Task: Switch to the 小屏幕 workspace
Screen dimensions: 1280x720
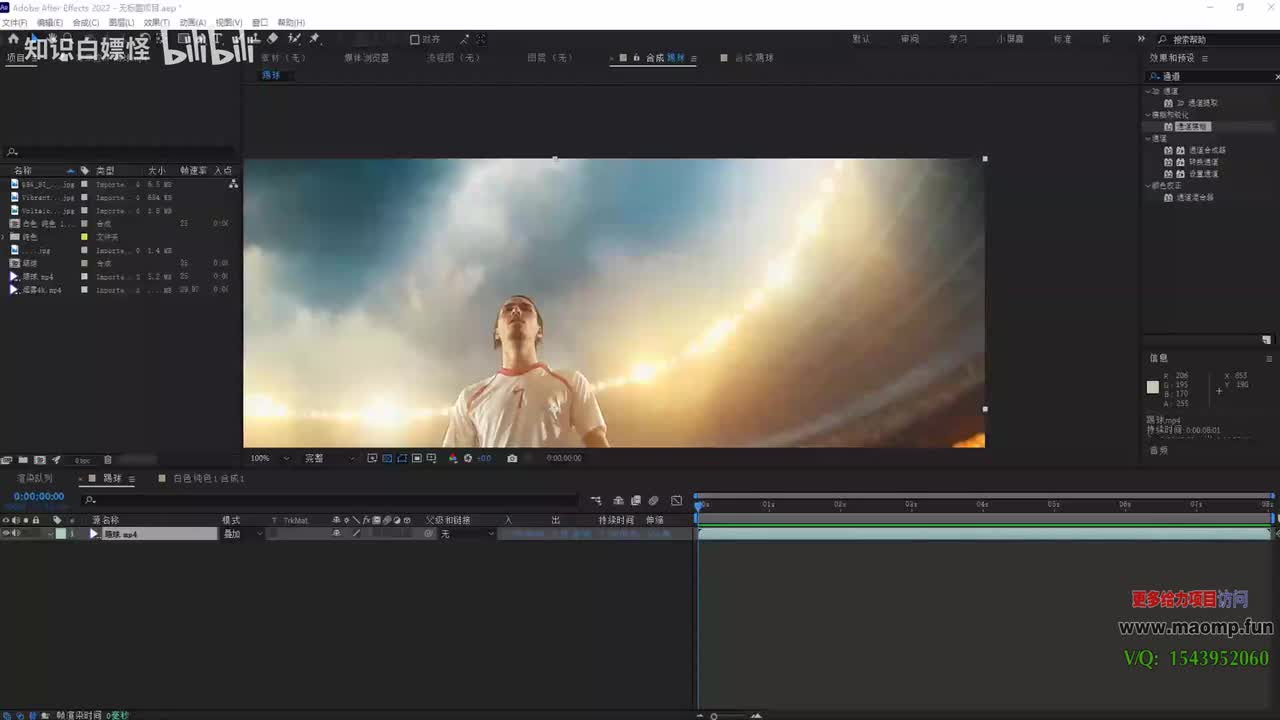Action: point(1010,39)
